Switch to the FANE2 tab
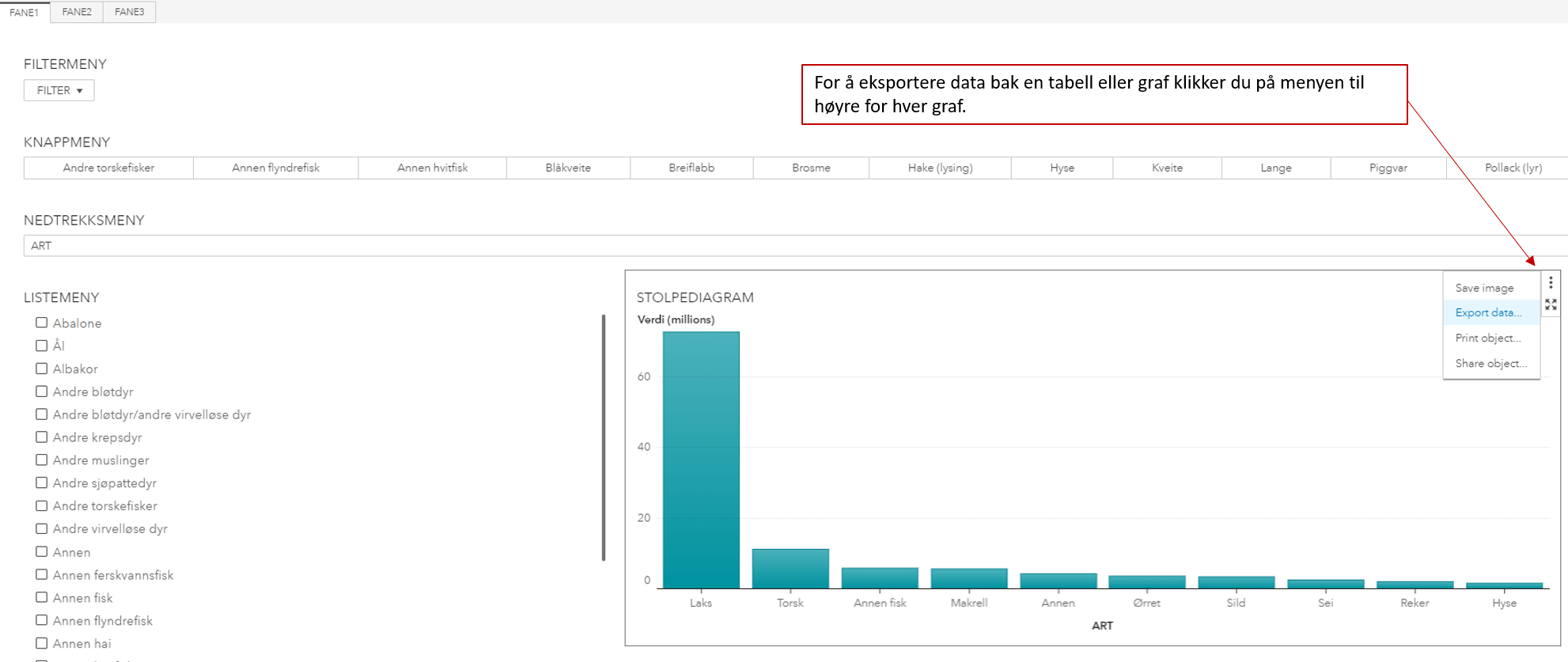The width and height of the screenshot is (1568, 662). point(77,12)
